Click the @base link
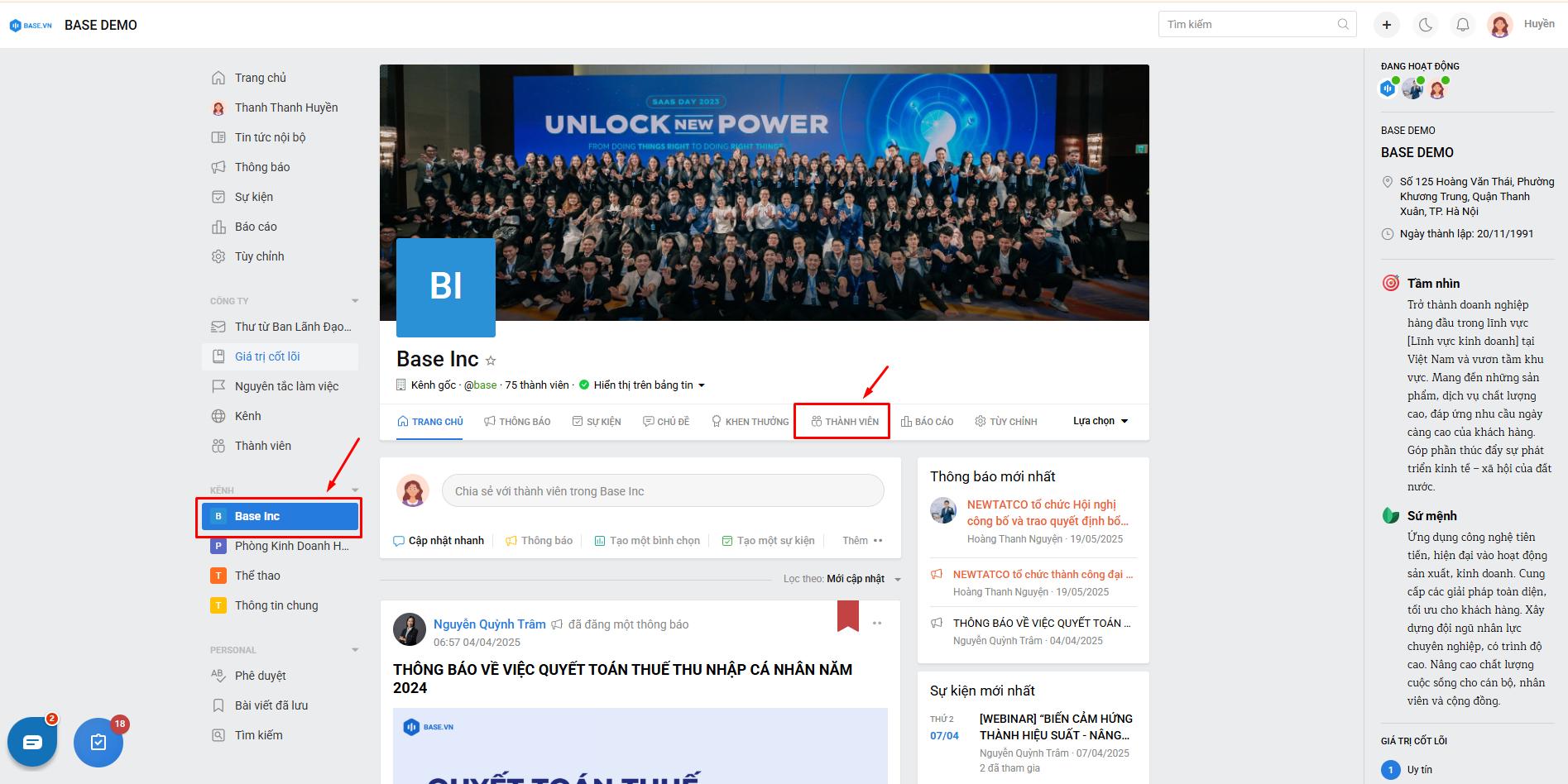Image resolution: width=1568 pixels, height=784 pixels. pos(481,385)
